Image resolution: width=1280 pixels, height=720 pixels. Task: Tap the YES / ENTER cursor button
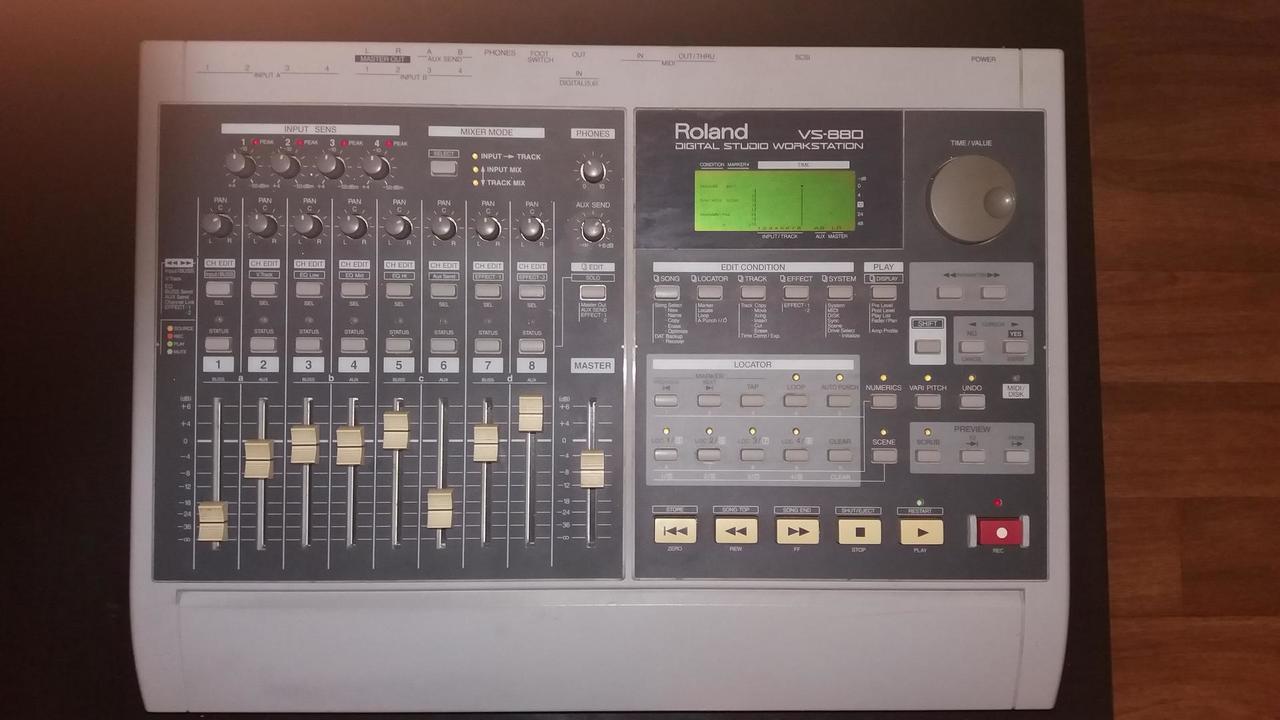click(1015, 346)
